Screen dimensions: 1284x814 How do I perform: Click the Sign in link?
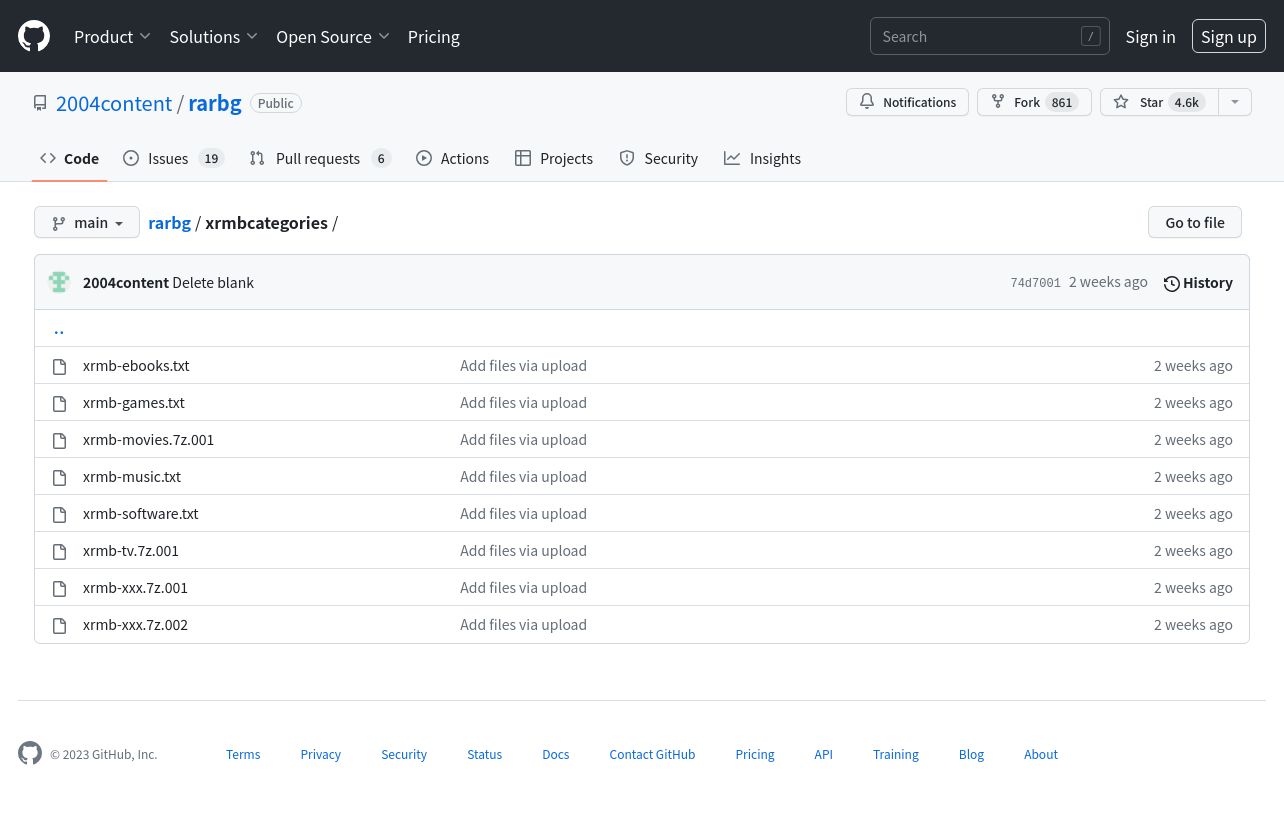click(x=1150, y=36)
